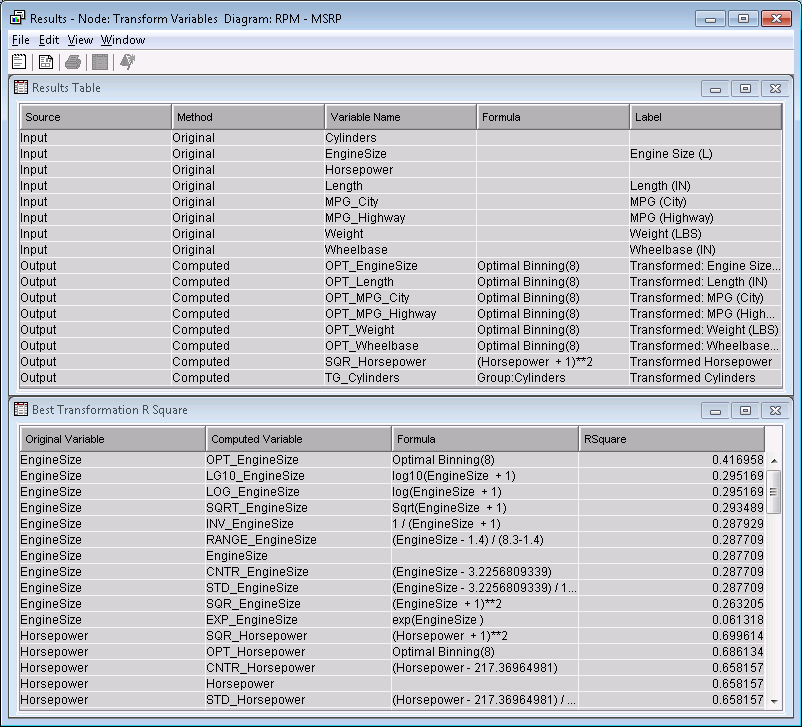802x727 pixels.
Task: Minimize the Results Table panel
Action: click(715, 88)
